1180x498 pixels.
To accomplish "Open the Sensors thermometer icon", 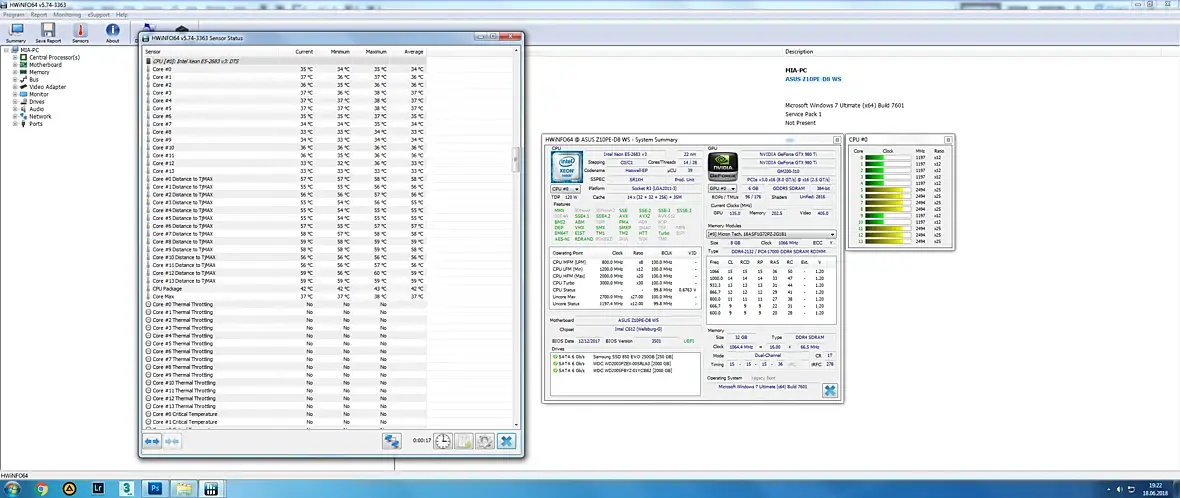I will 81,32.
